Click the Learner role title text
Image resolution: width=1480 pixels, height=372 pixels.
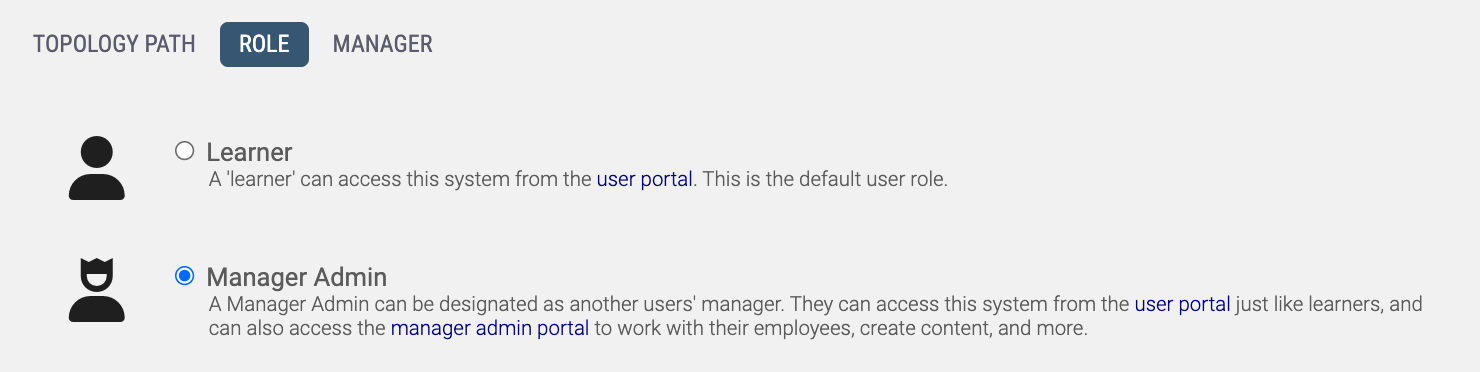[249, 152]
